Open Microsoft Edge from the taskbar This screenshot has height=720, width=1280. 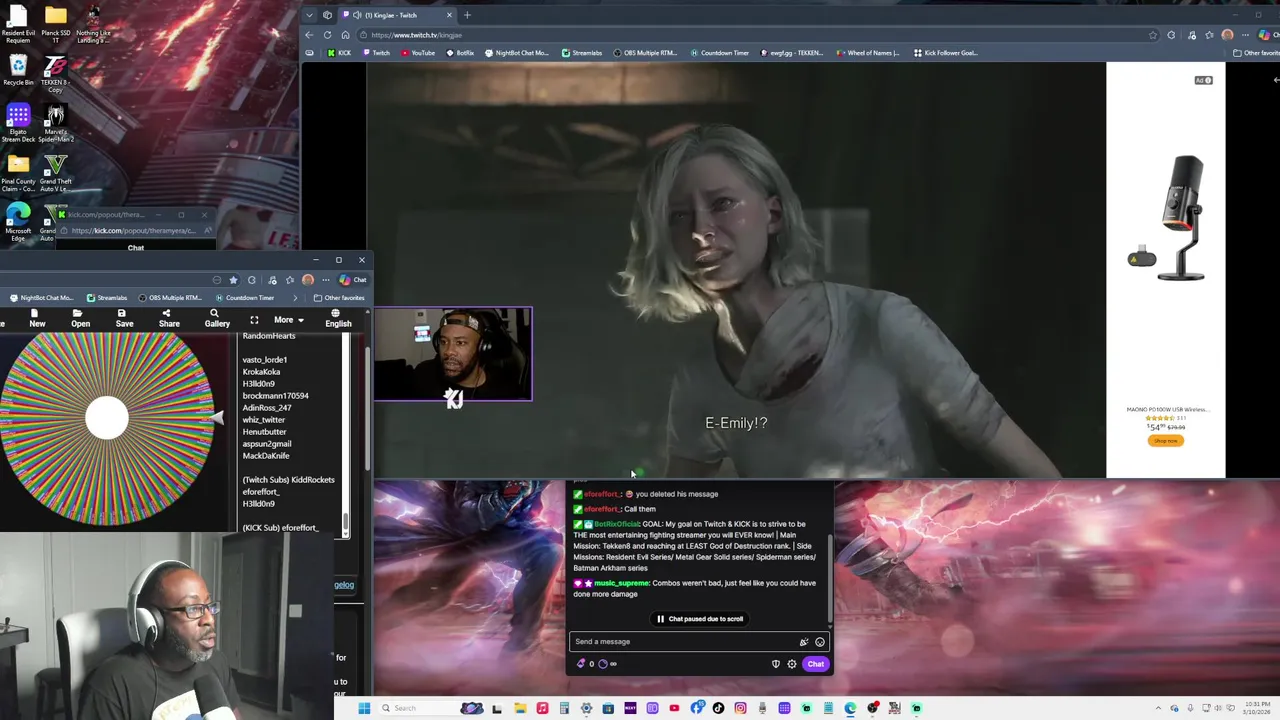[850, 708]
